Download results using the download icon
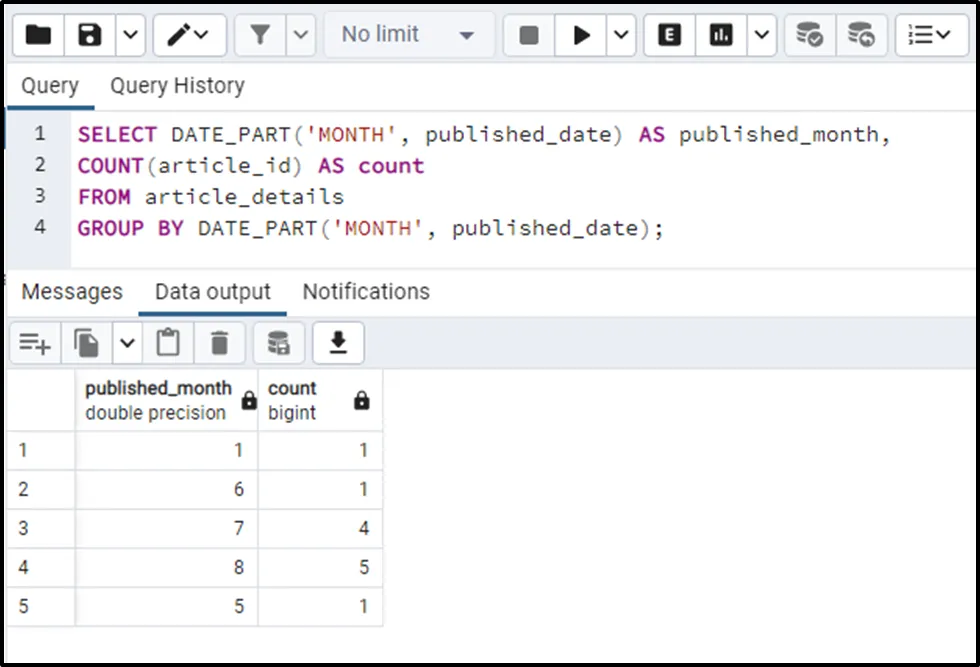The image size is (980, 667). click(338, 343)
